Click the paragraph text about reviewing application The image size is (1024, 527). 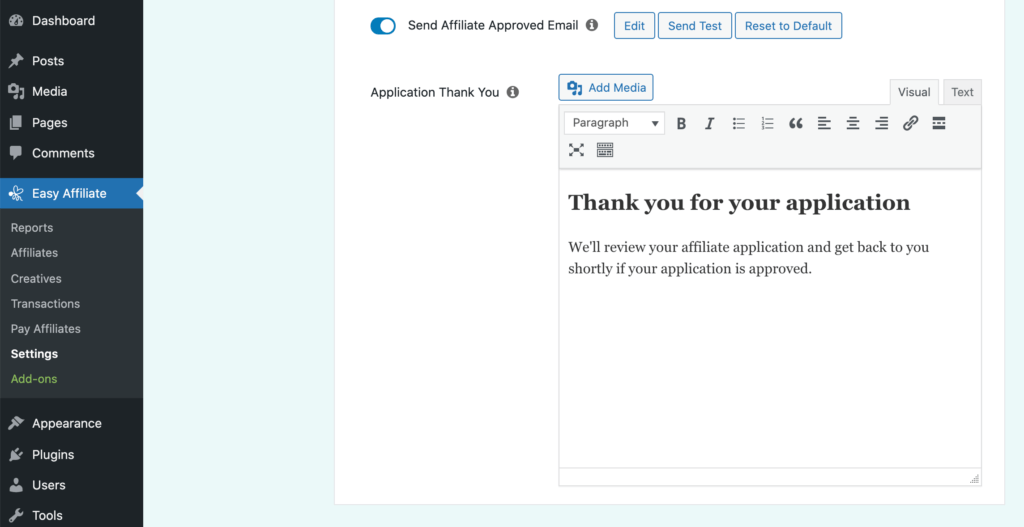(x=748, y=258)
